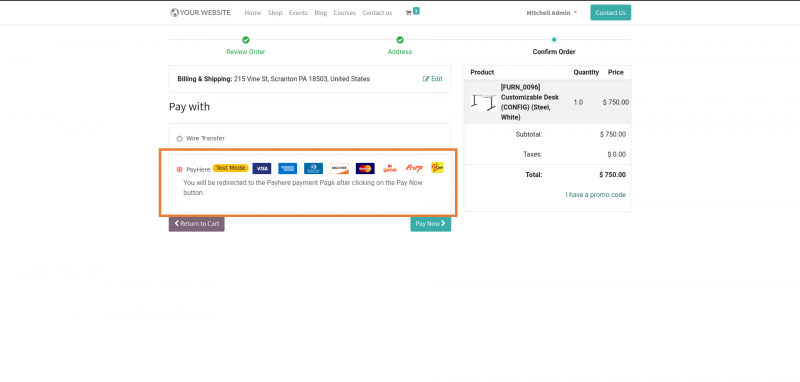Screen dimensions: 800x382
Task: Click the Frimi payment icon
Action: [414, 168]
